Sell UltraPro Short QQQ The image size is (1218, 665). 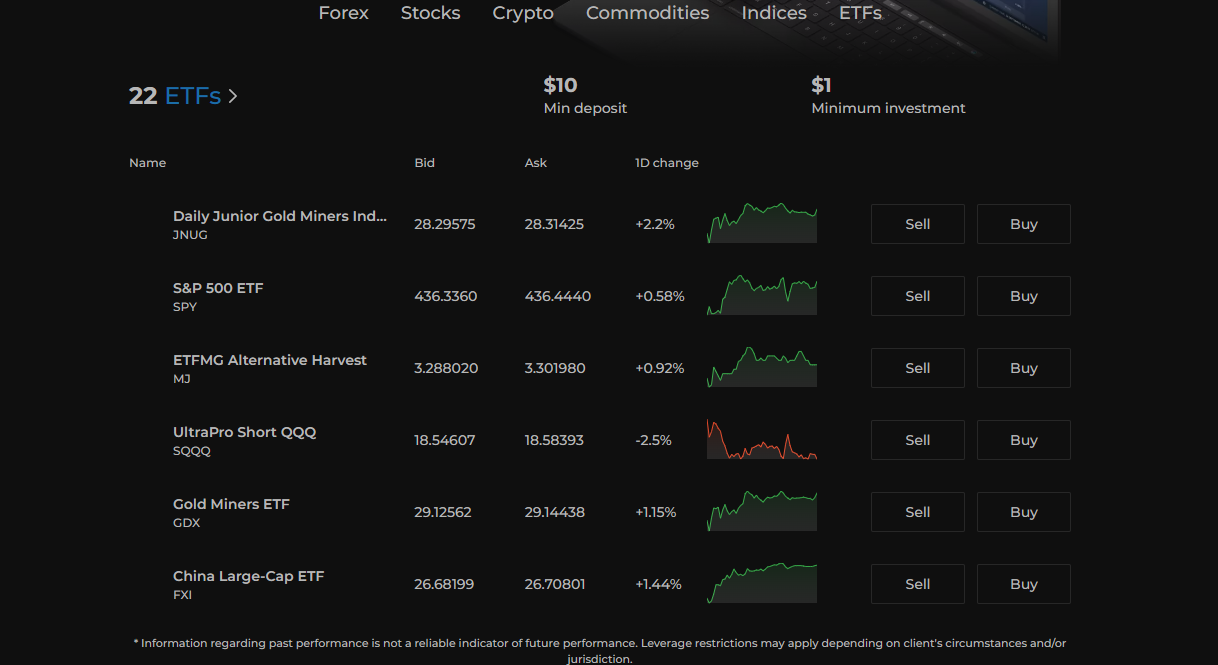coord(918,440)
